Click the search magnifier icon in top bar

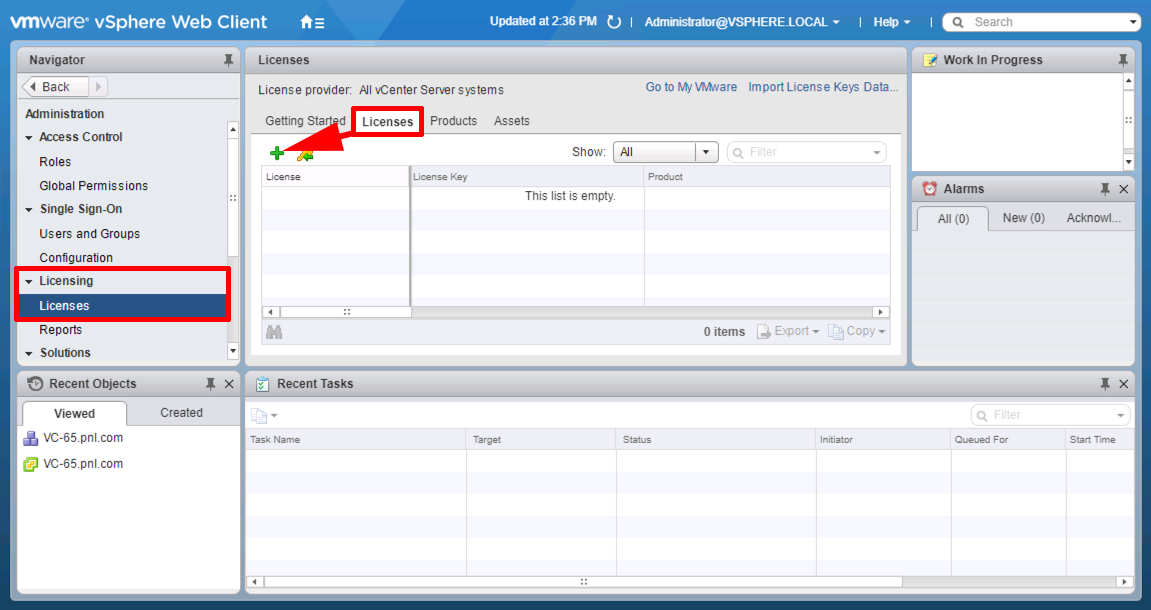(x=957, y=22)
